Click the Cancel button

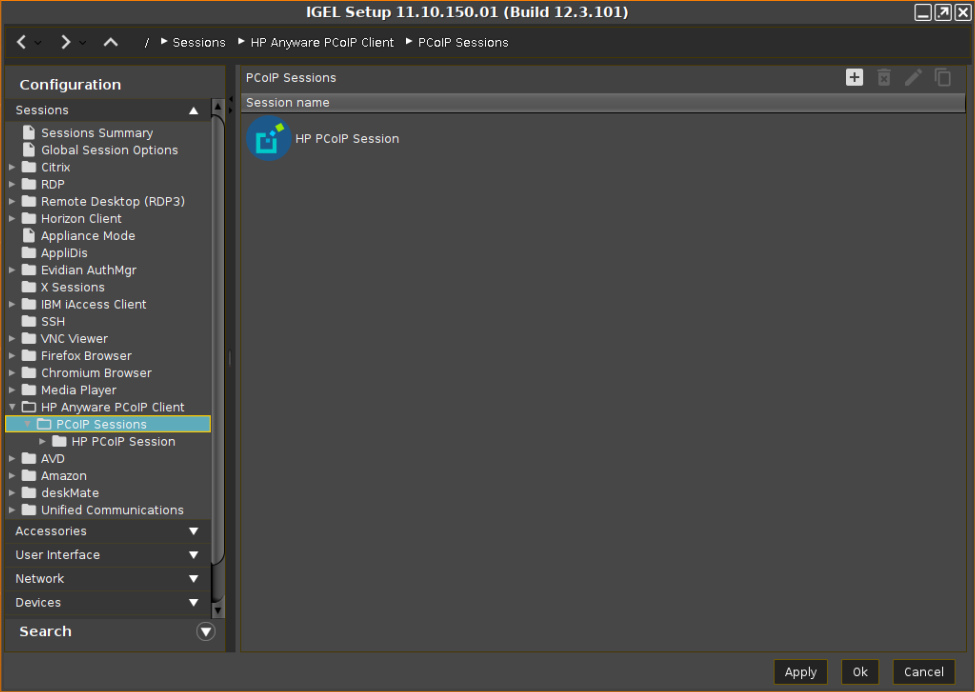coord(923,672)
